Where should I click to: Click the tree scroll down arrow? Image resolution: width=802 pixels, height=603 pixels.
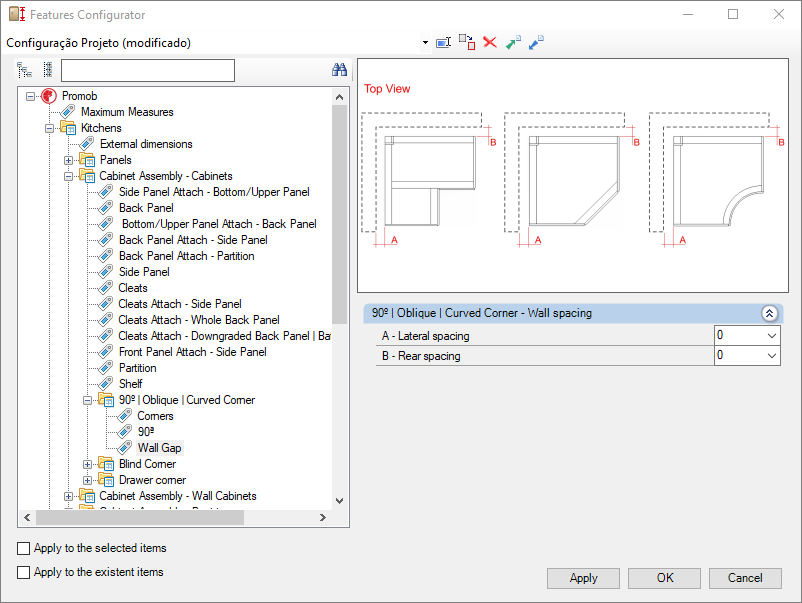tap(339, 501)
